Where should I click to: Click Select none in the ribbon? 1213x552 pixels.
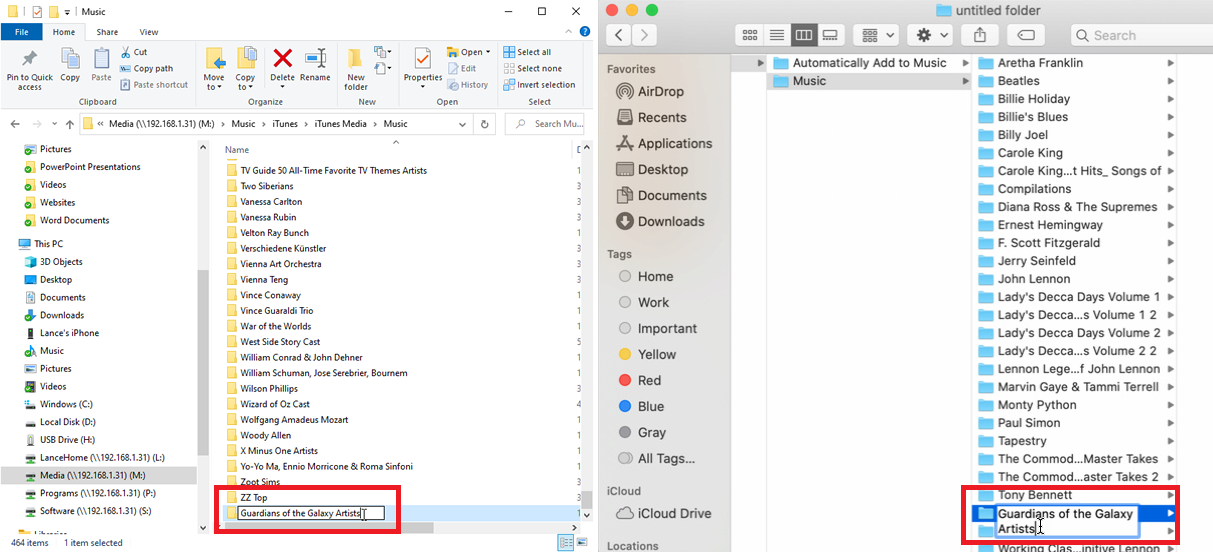[x=532, y=68]
